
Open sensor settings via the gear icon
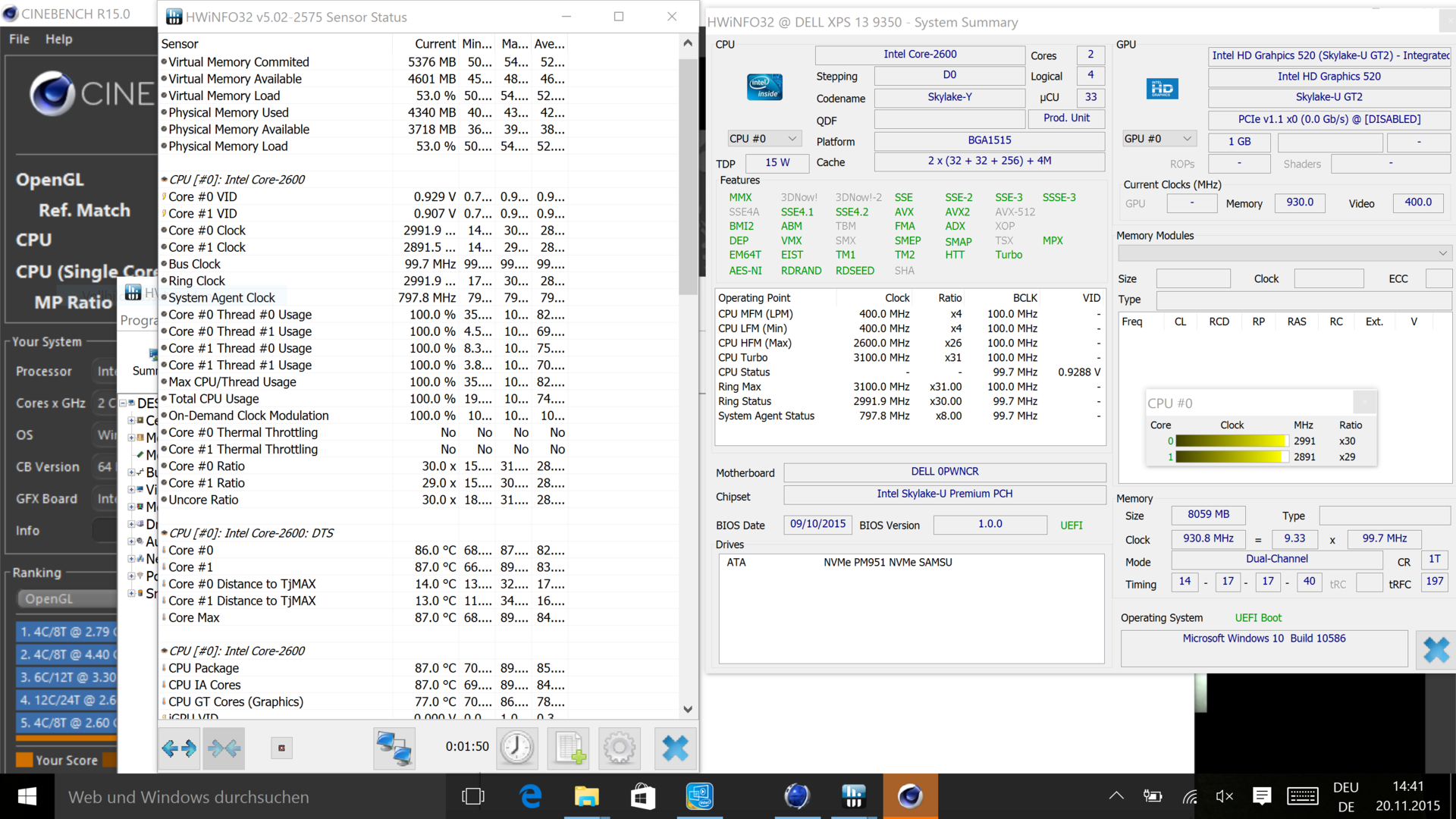620,748
